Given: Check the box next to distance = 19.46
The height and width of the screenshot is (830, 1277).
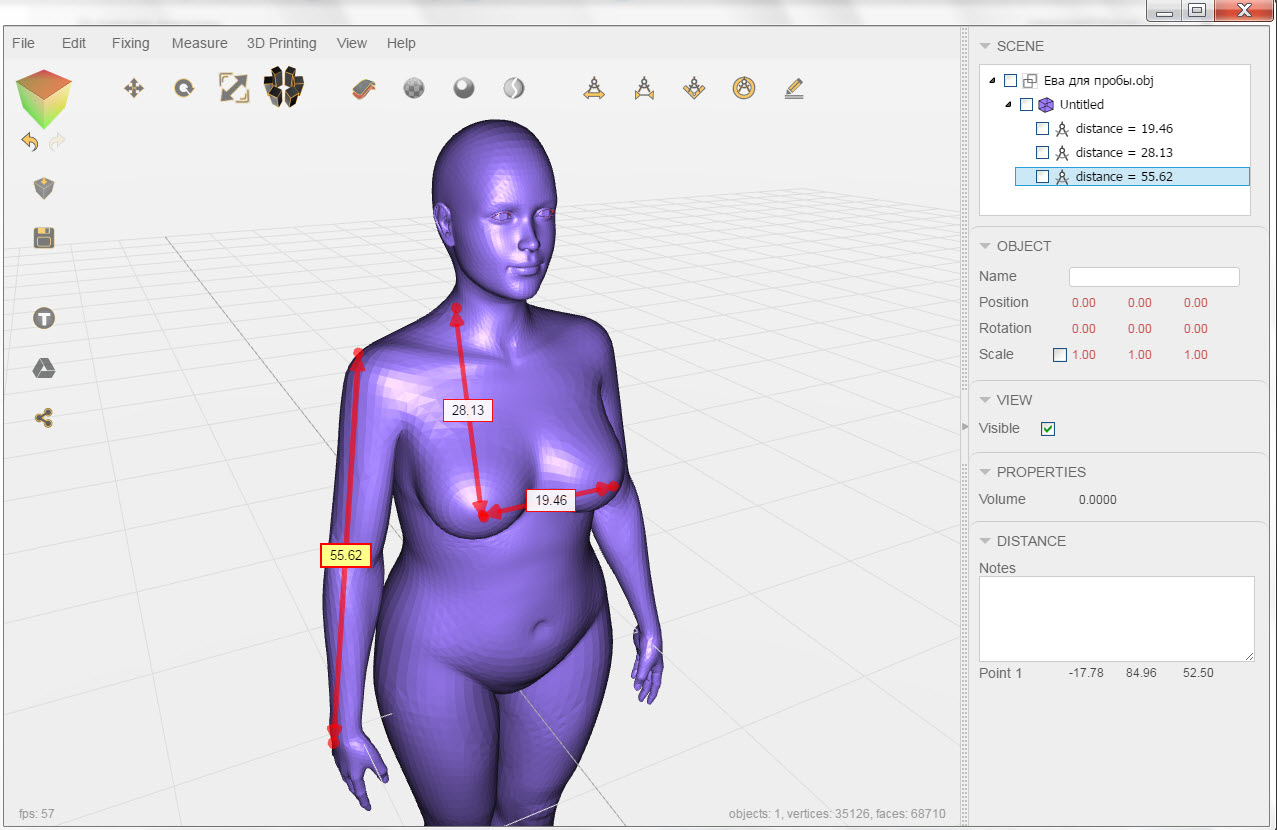Looking at the screenshot, I should click(1042, 129).
